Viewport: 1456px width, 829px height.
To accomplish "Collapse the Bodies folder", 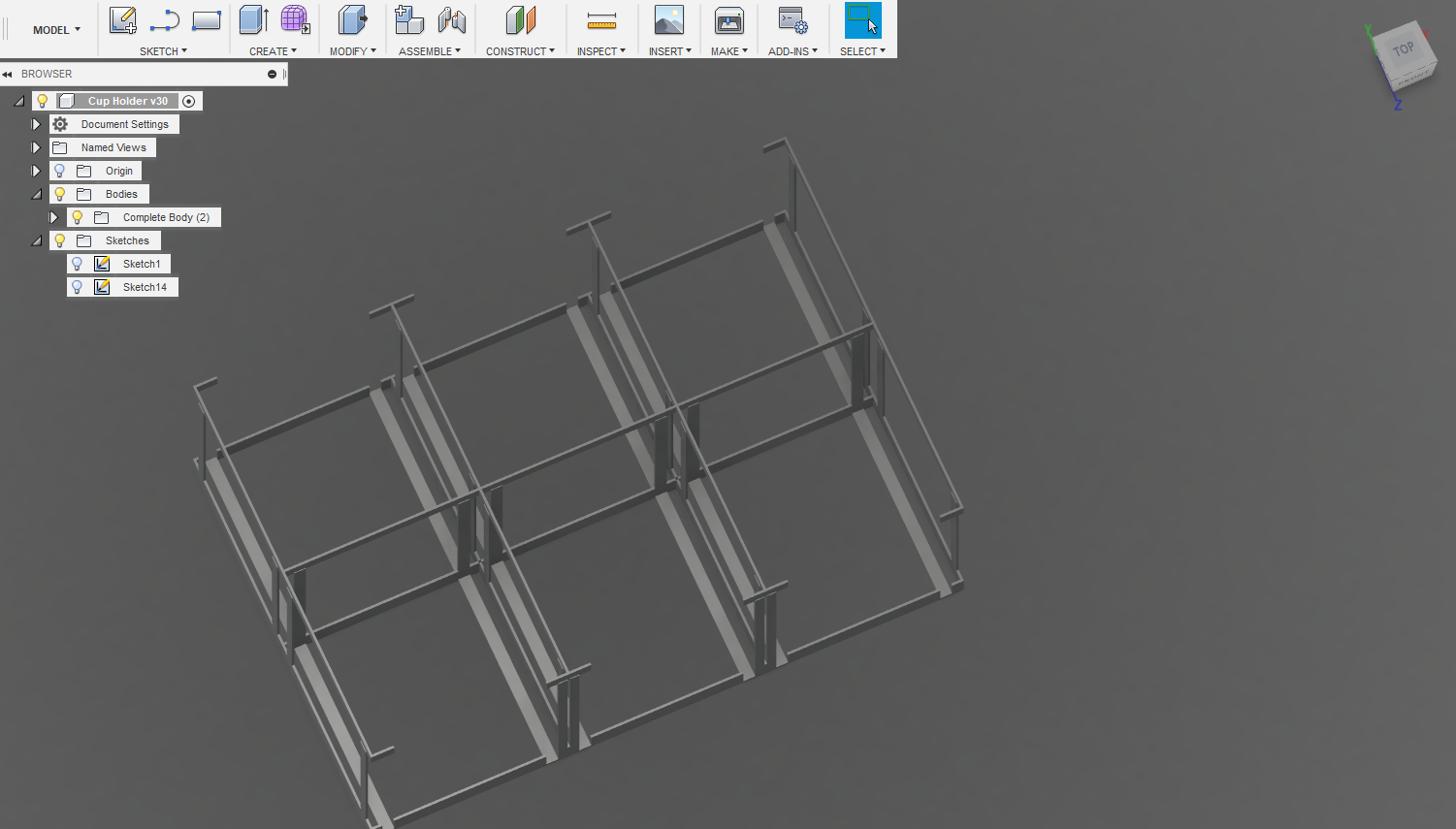I will click(x=36, y=194).
